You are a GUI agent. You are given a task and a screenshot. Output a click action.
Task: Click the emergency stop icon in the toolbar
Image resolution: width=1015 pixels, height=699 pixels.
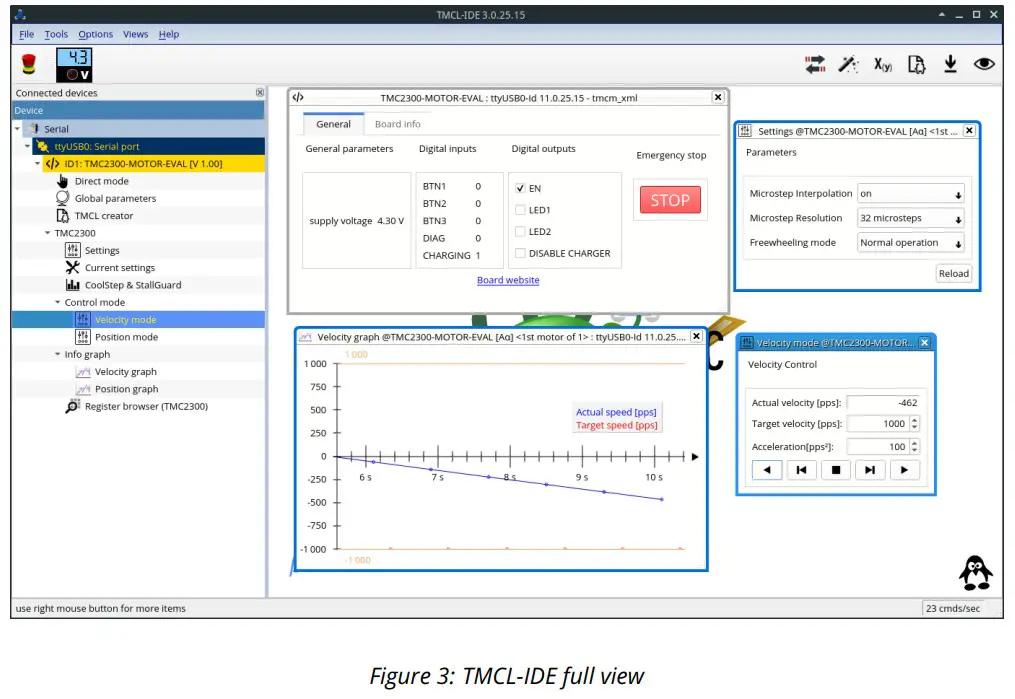click(x=29, y=63)
